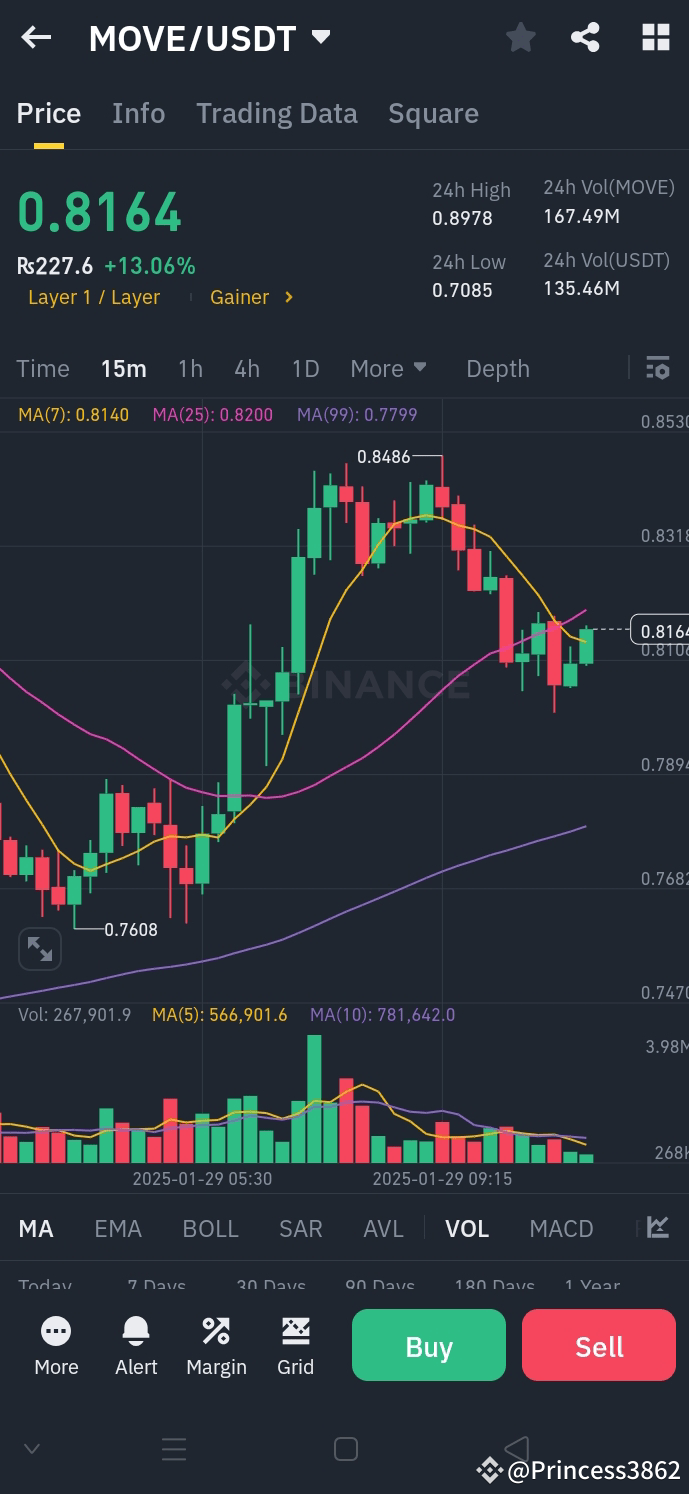Tap the More options icon
The height and width of the screenshot is (1494, 689).
point(56,1345)
